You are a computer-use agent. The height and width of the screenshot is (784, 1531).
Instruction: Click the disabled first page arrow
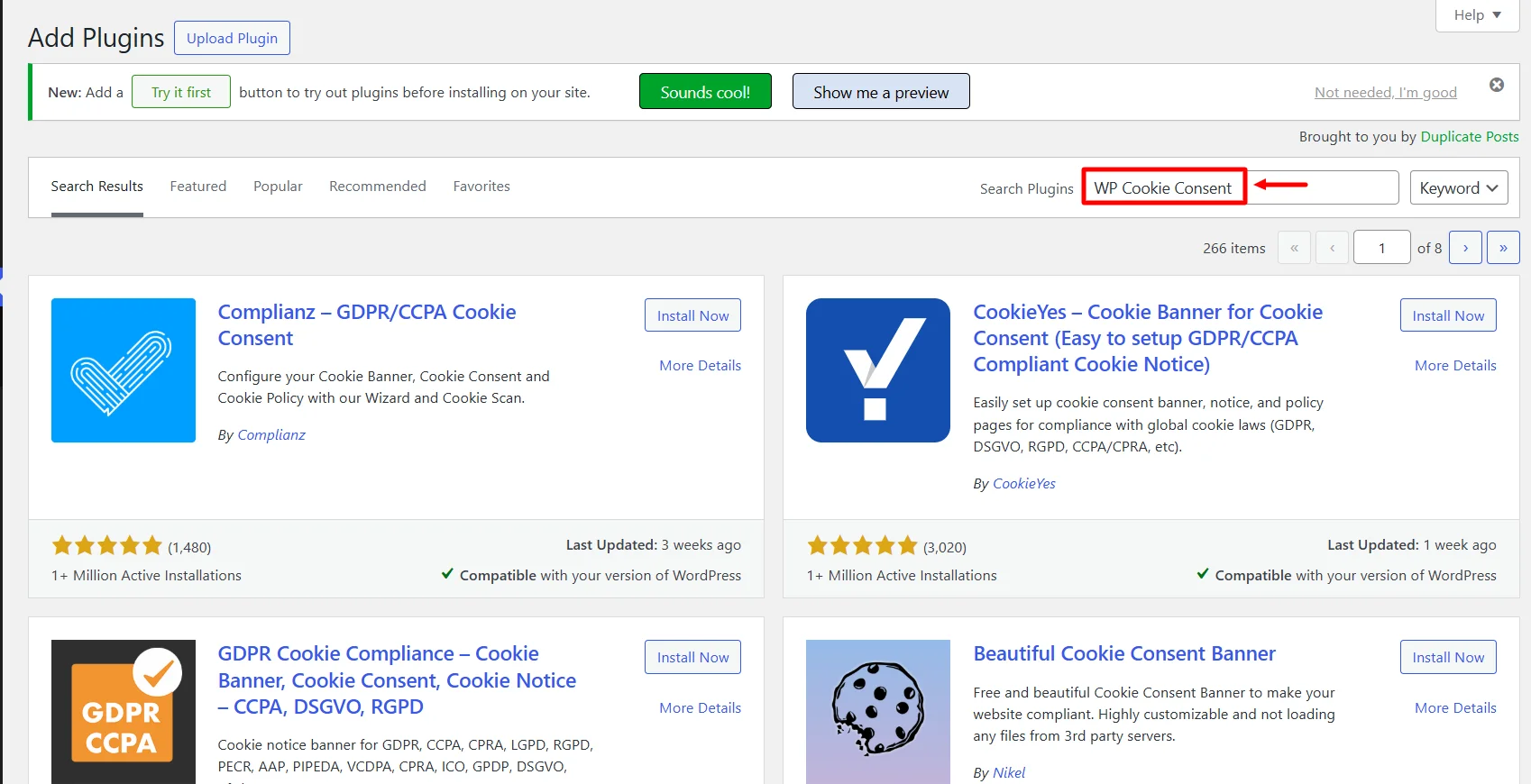(x=1294, y=248)
